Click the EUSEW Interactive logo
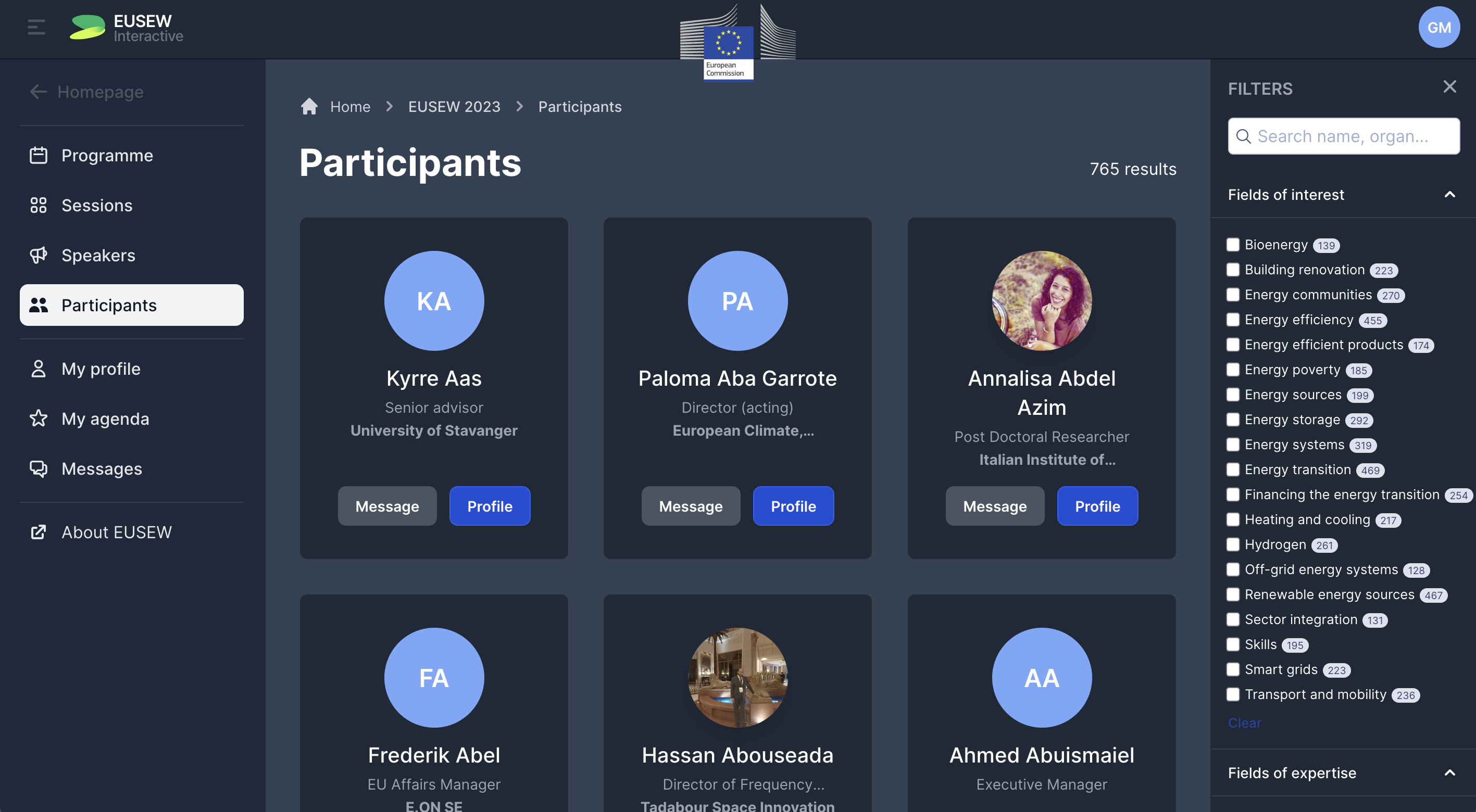Viewport: 1476px width, 812px height. tap(126, 28)
